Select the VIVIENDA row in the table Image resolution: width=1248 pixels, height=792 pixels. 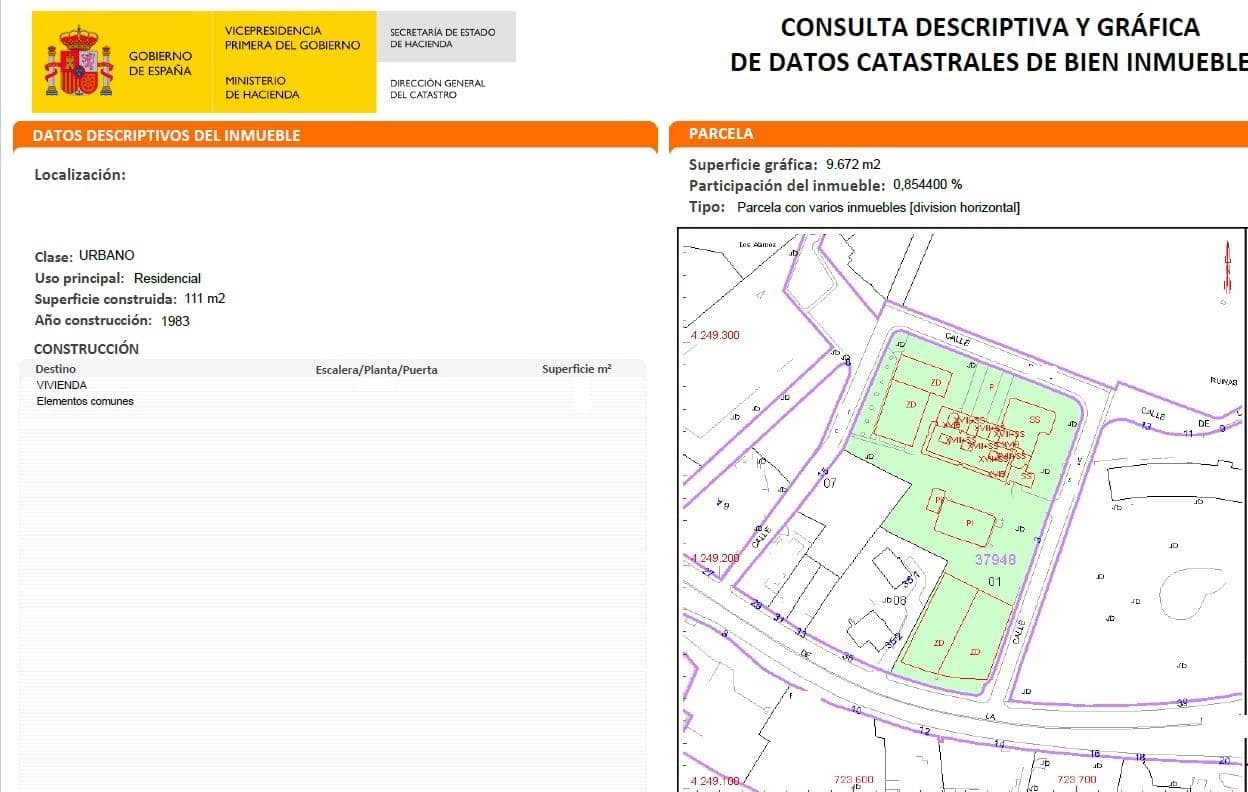[64, 384]
